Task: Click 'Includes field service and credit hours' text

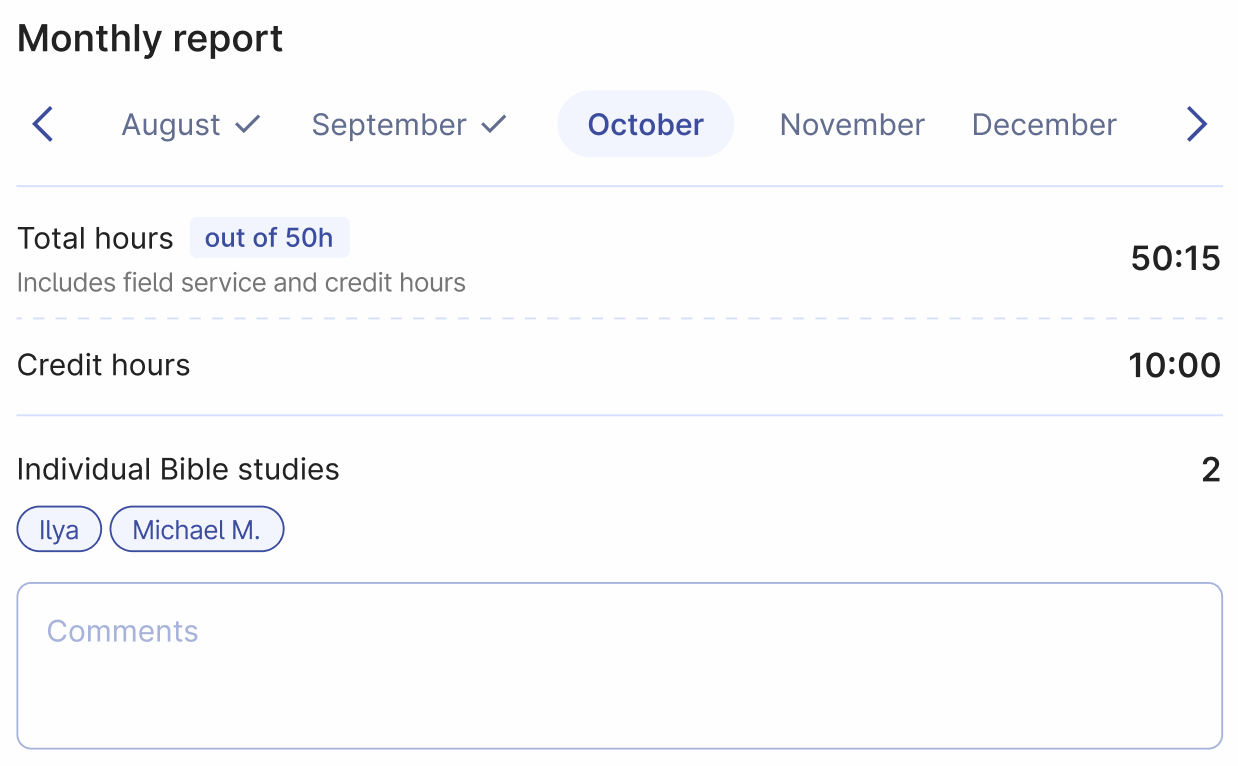Action: [241, 283]
